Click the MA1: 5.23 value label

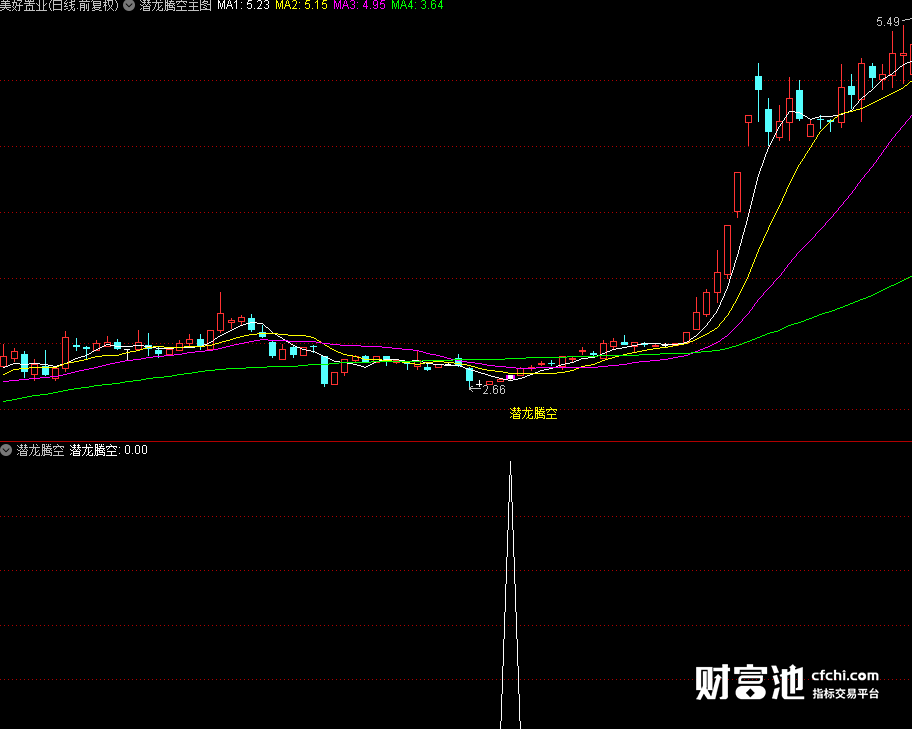[243, 5]
